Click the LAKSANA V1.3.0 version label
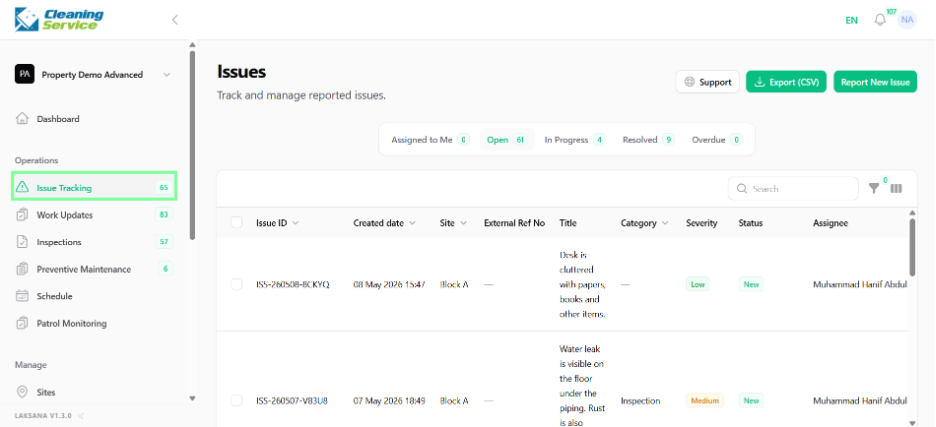 [44, 416]
